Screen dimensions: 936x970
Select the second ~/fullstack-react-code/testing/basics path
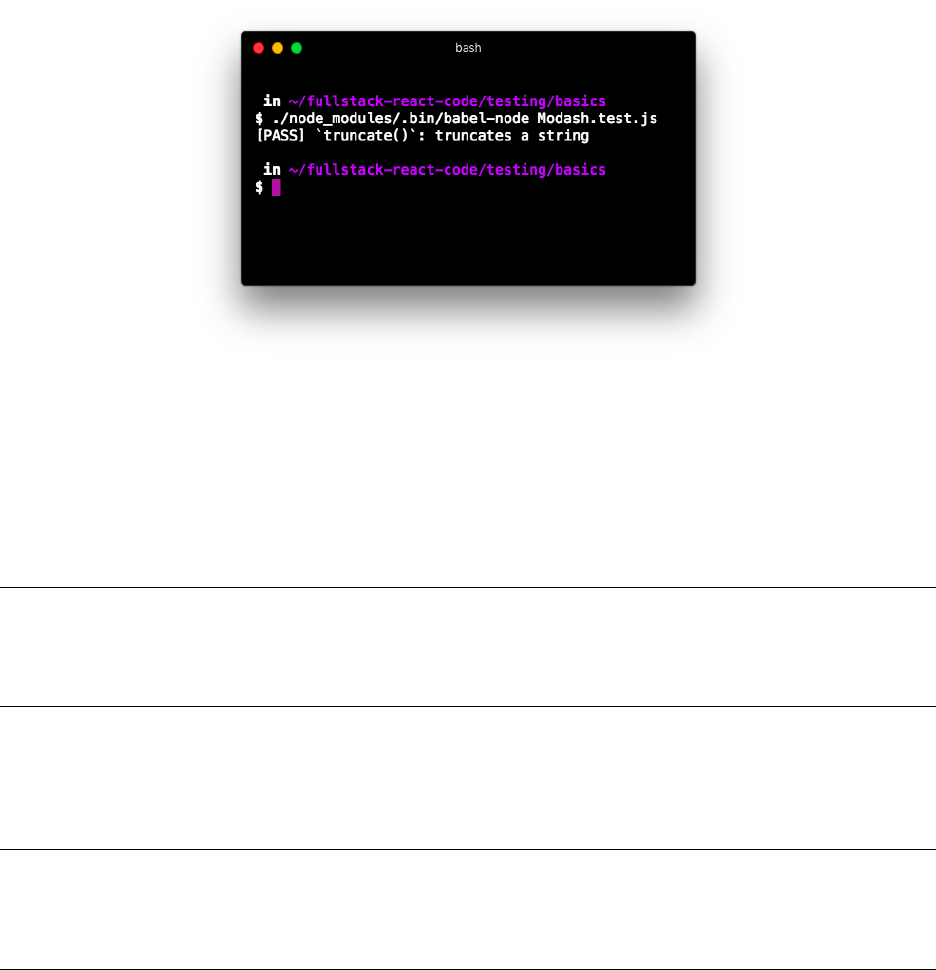coord(447,170)
